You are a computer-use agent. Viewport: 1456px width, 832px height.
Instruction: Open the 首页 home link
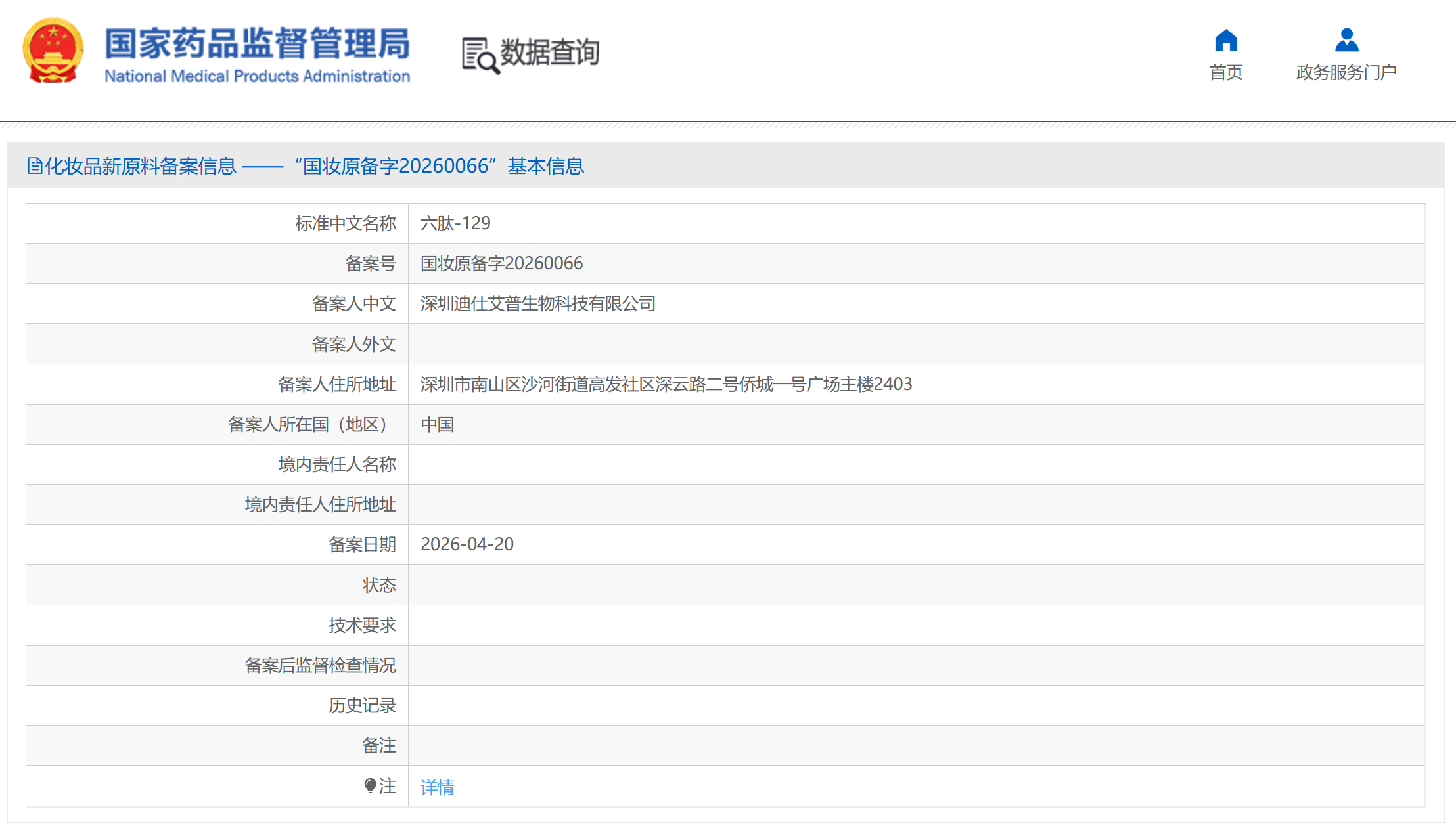click(1225, 72)
